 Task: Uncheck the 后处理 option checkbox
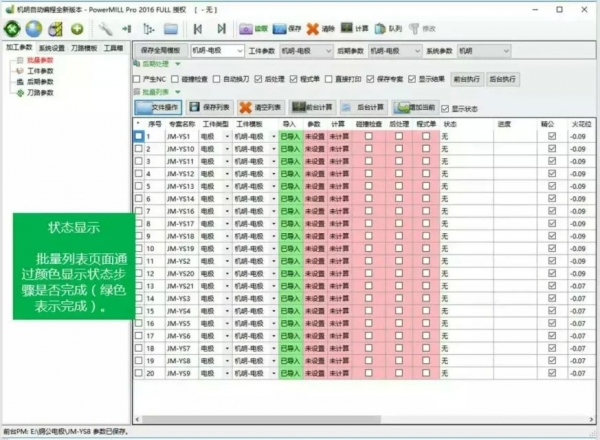(258, 79)
